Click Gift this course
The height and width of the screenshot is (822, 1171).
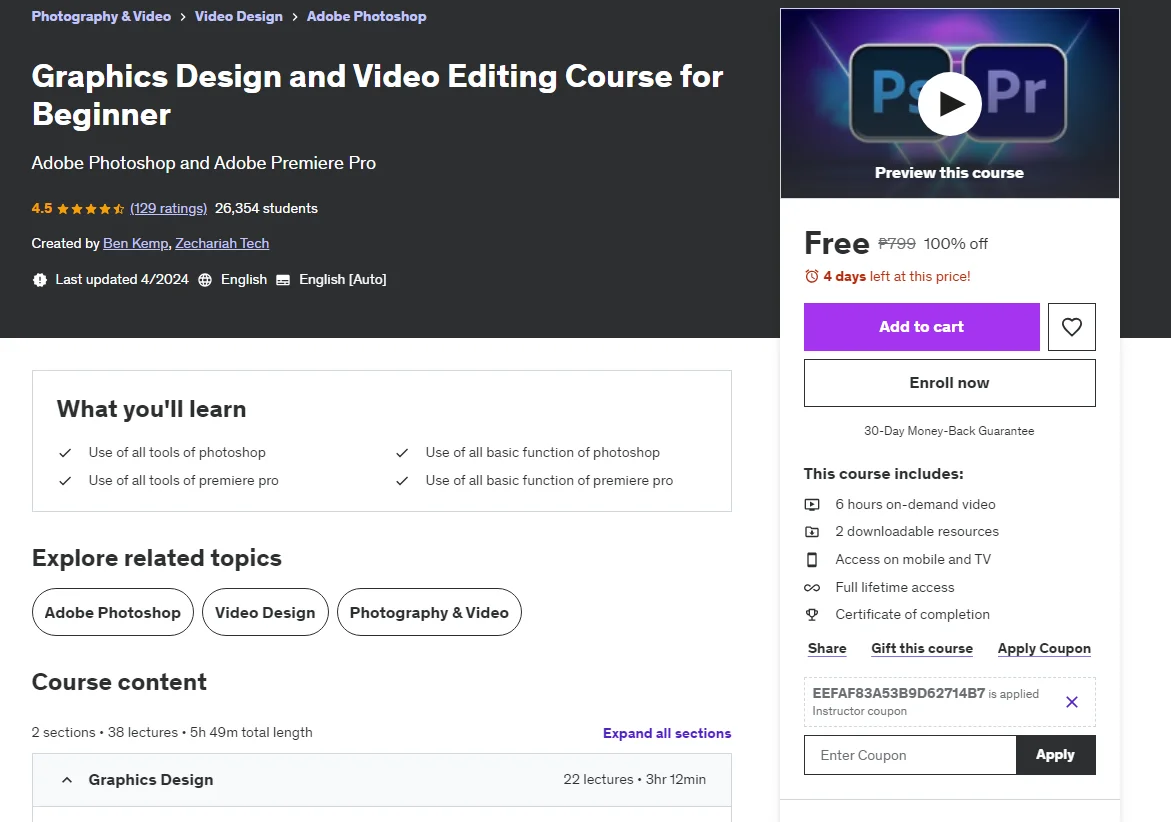pyautogui.click(x=922, y=649)
